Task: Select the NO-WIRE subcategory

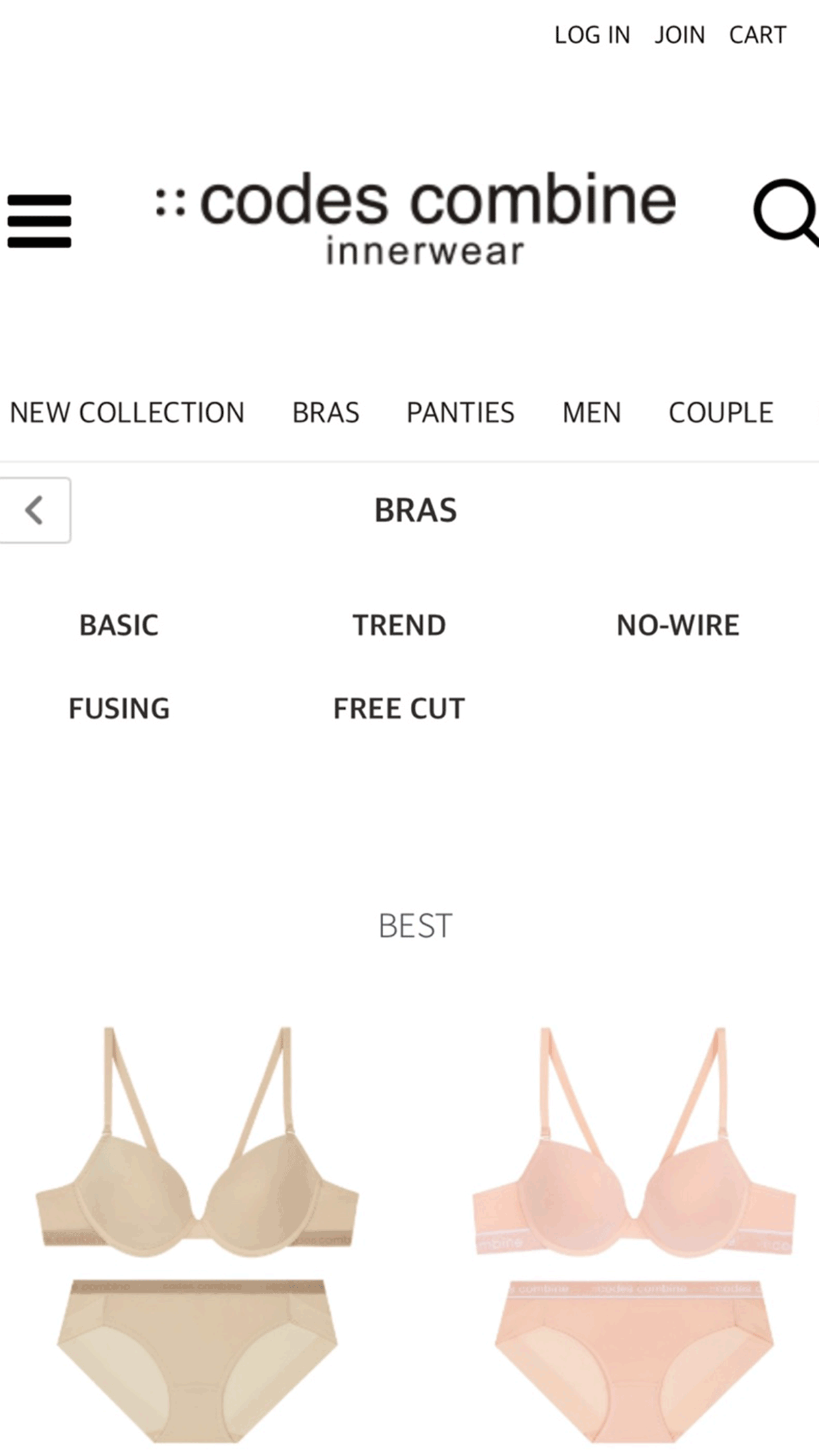Action: click(678, 625)
